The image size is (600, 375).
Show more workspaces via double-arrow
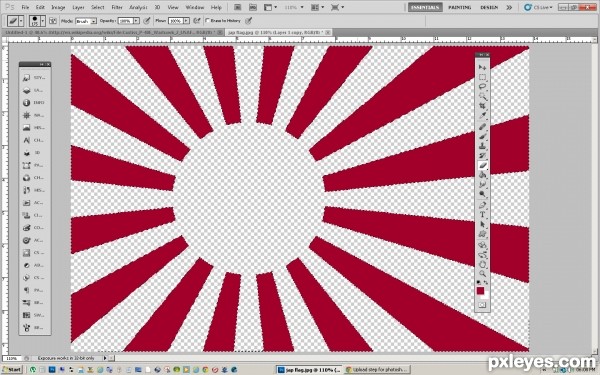pyautogui.click(x=509, y=7)
